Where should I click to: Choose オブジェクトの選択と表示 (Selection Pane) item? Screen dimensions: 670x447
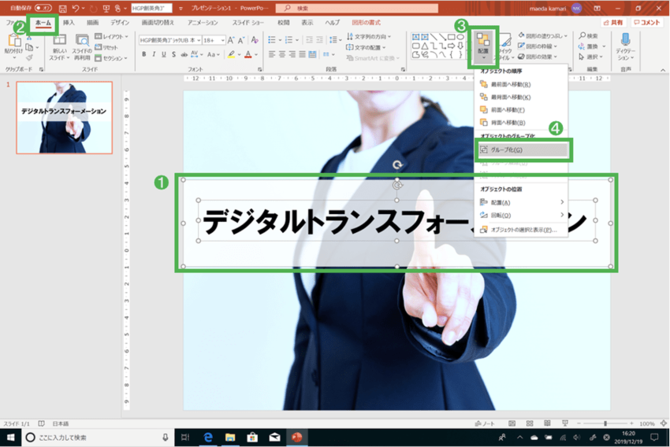coord(521,229)
